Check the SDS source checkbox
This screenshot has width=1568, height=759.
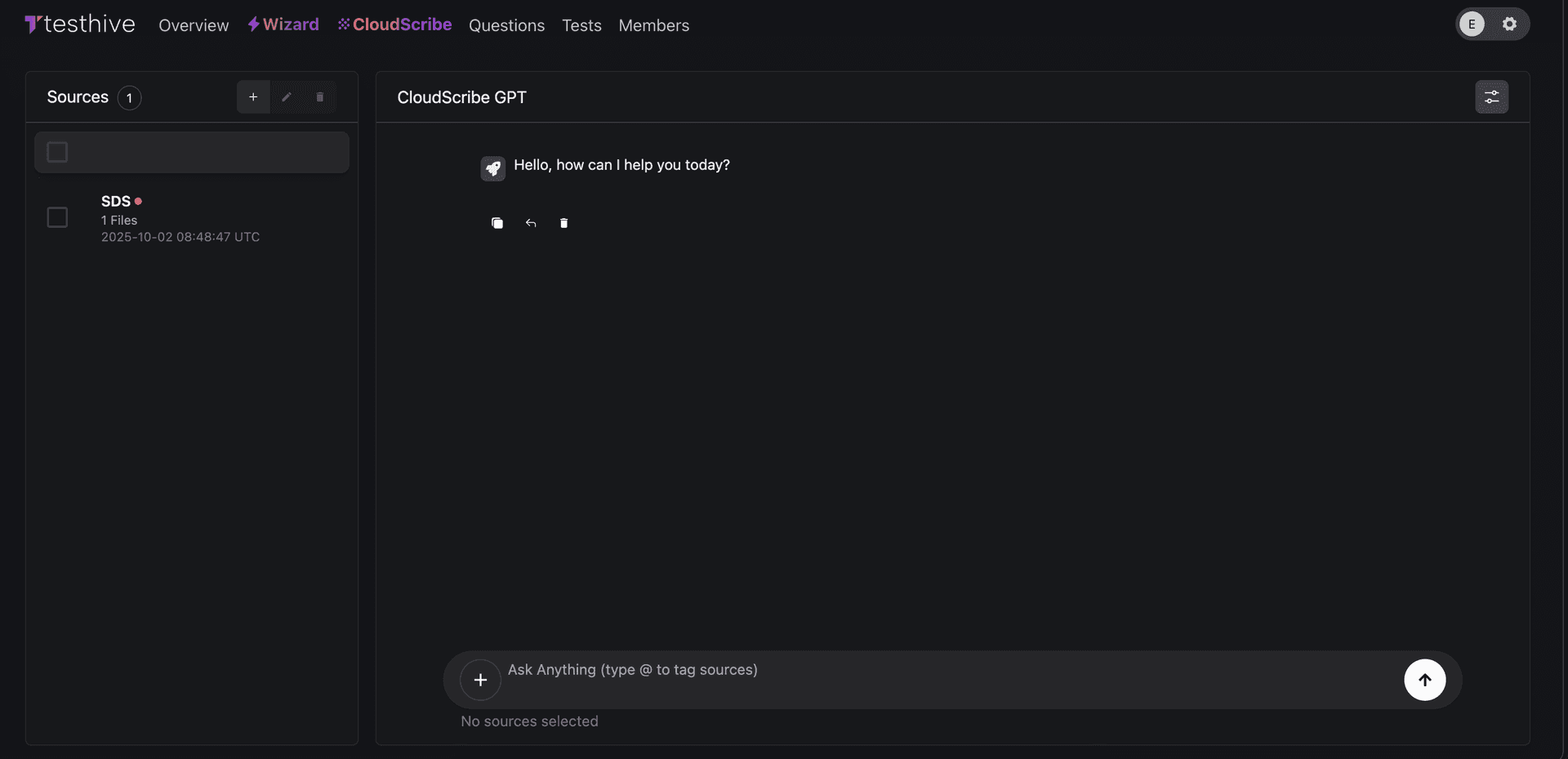tap(57, 217)
